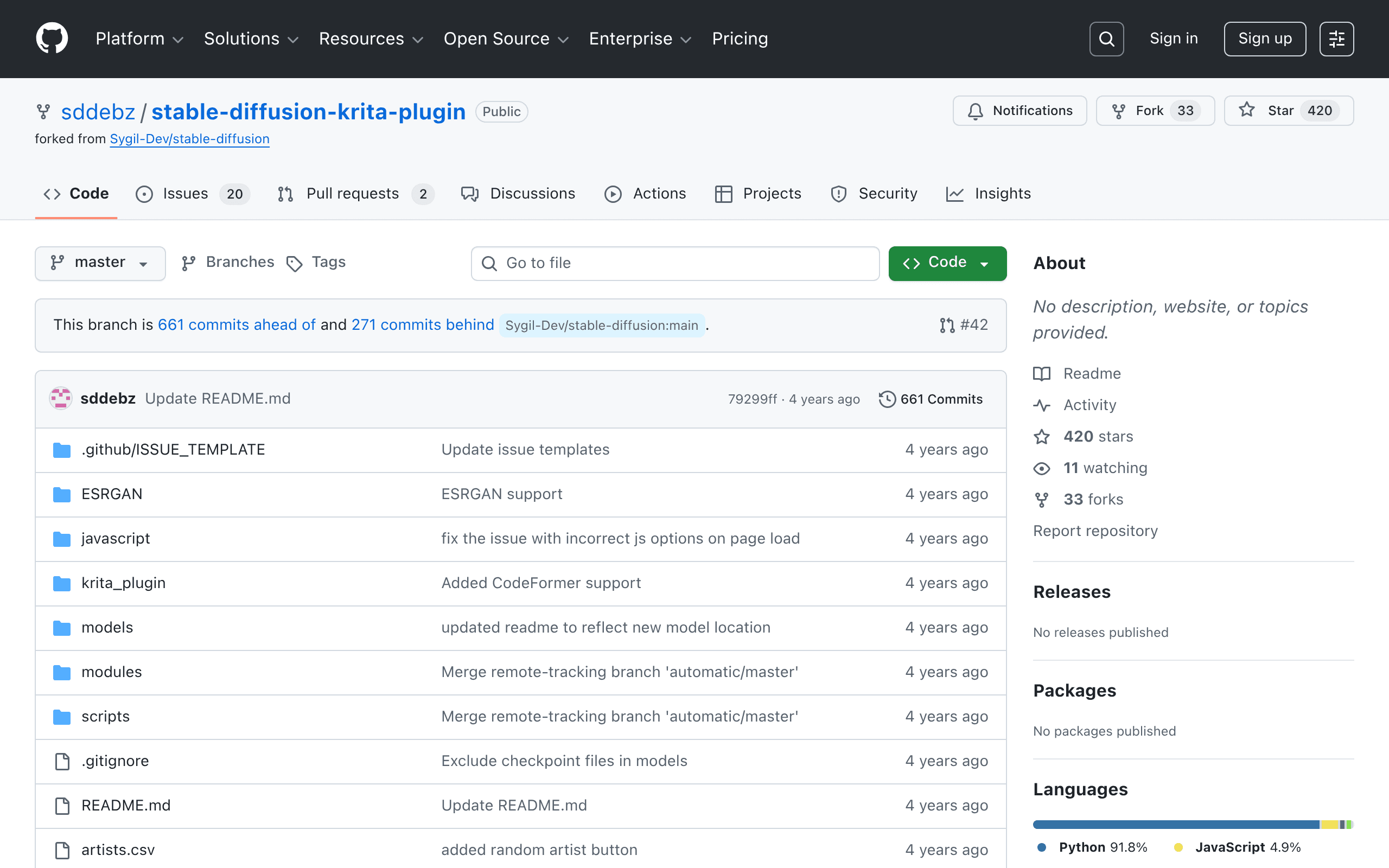Switch to the Issues tab

pos(192,194)
